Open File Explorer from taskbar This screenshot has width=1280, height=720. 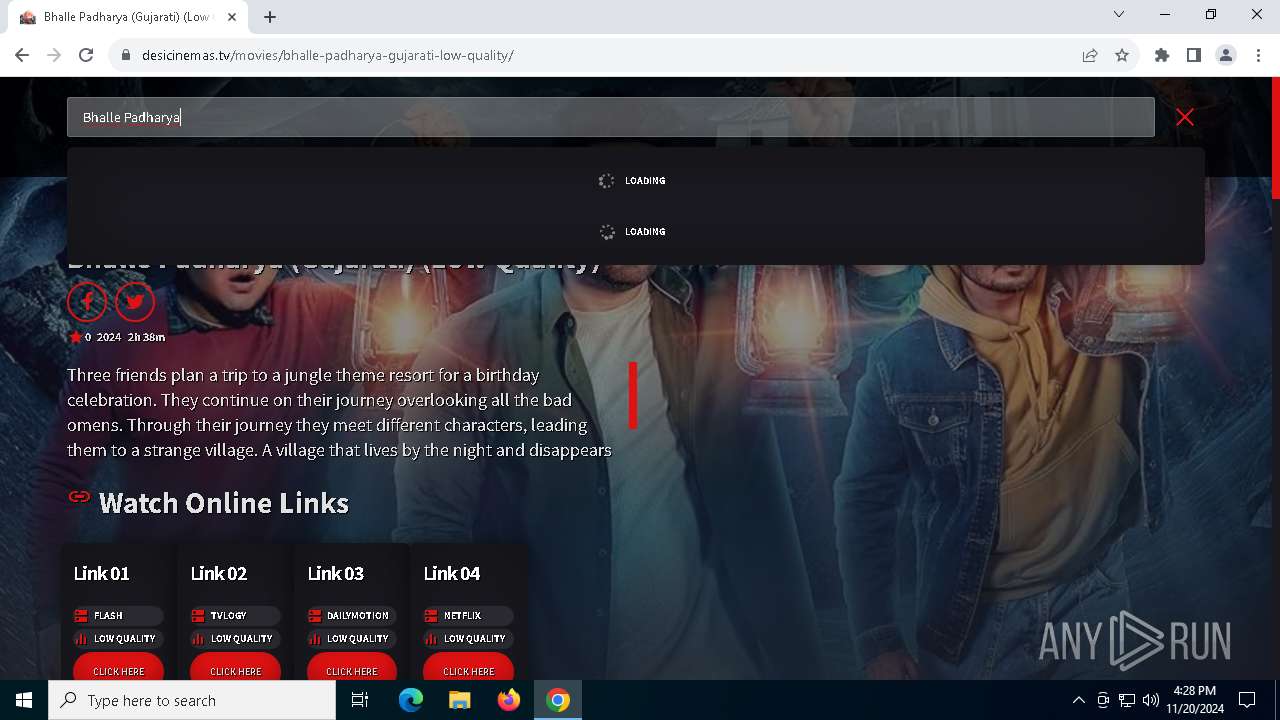coord(459,700)
